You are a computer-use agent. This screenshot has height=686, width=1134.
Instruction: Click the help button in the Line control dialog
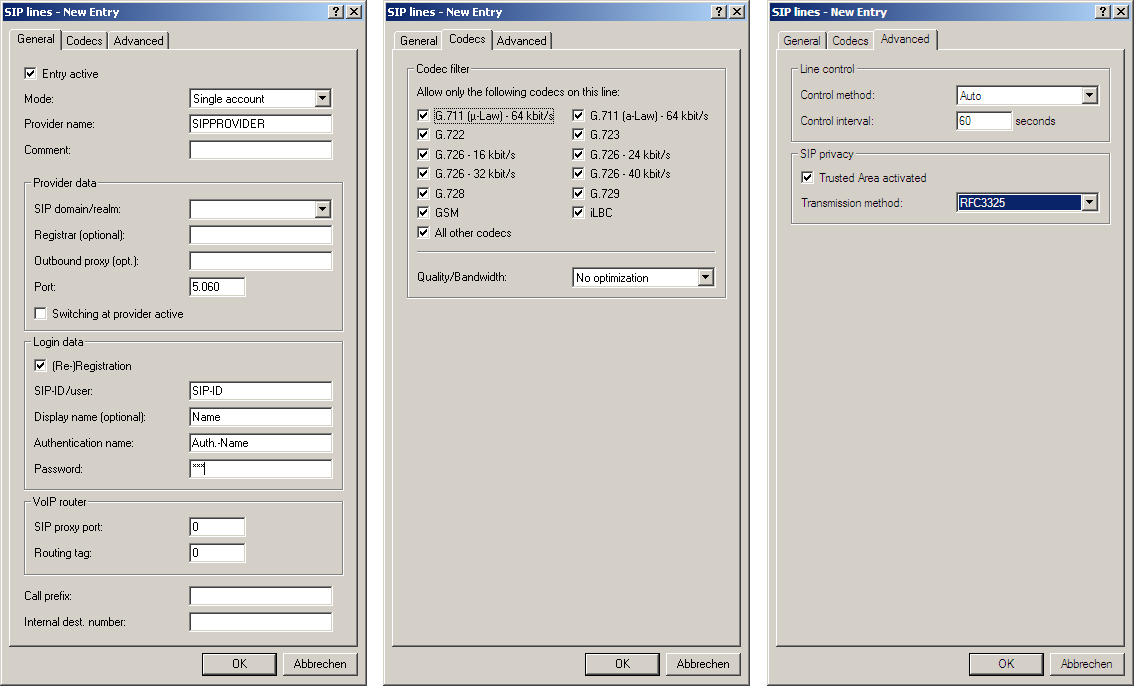click(x=1103, y=11)
